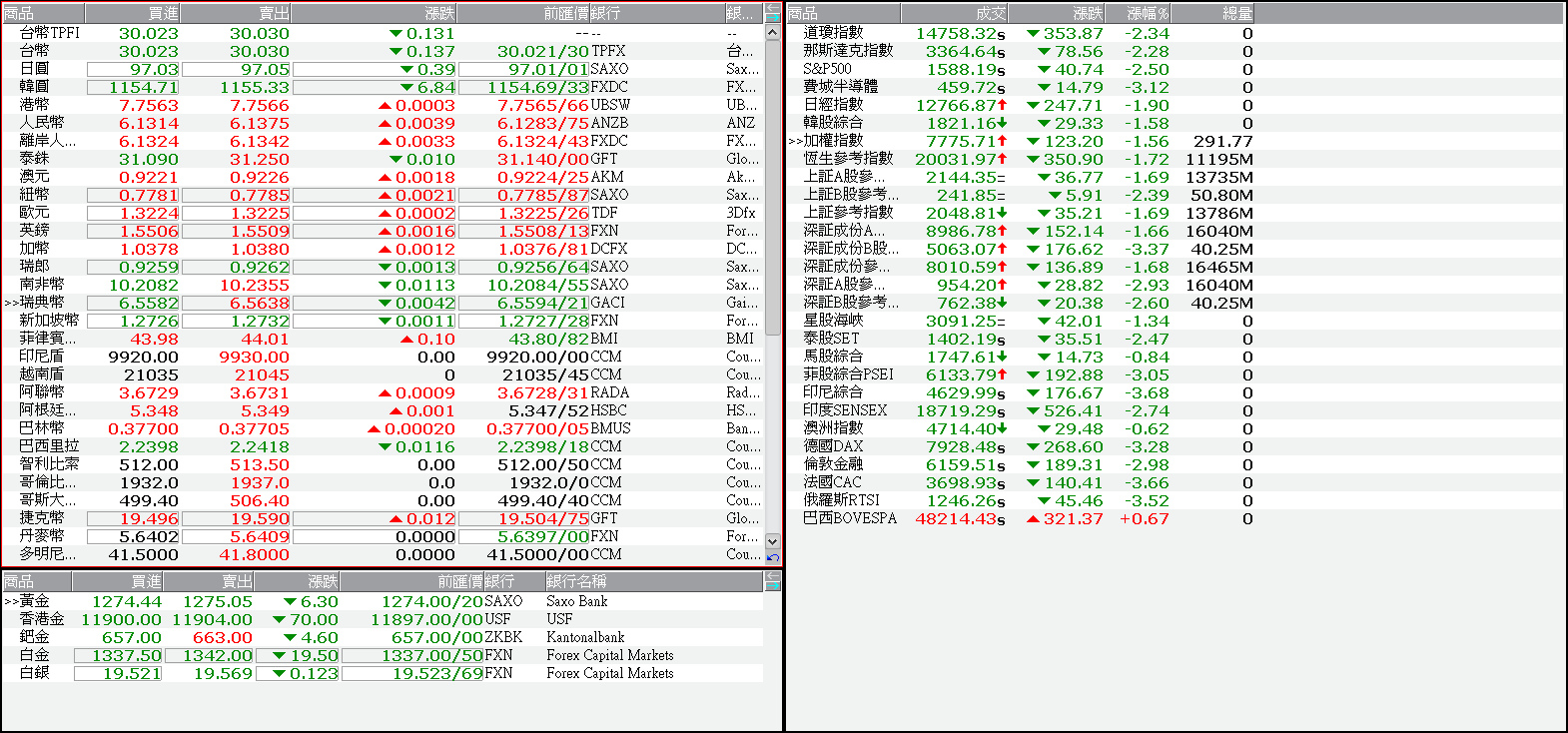Select the 丹麥幣 currency row

coord(383,536)
